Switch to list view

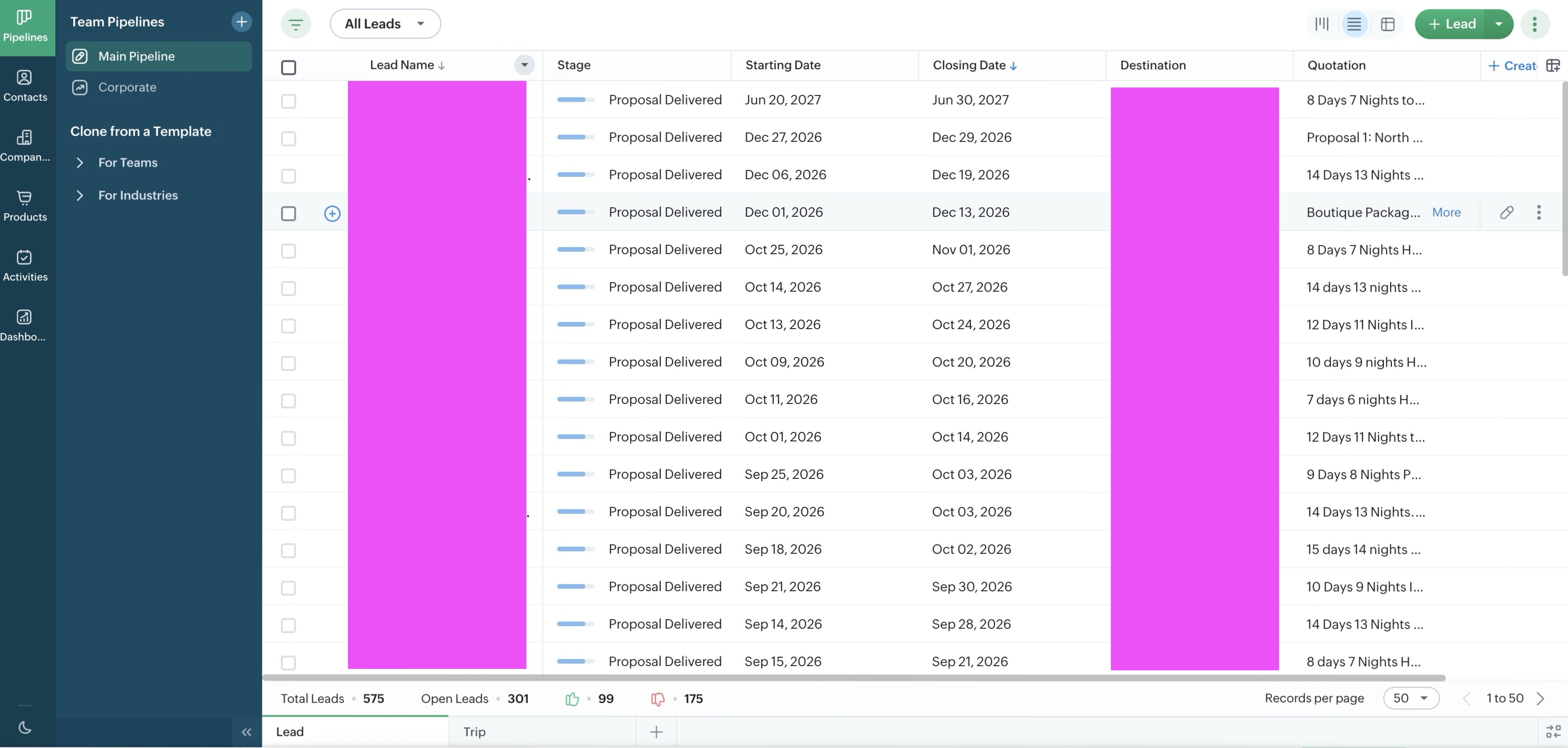[1354, 24]
